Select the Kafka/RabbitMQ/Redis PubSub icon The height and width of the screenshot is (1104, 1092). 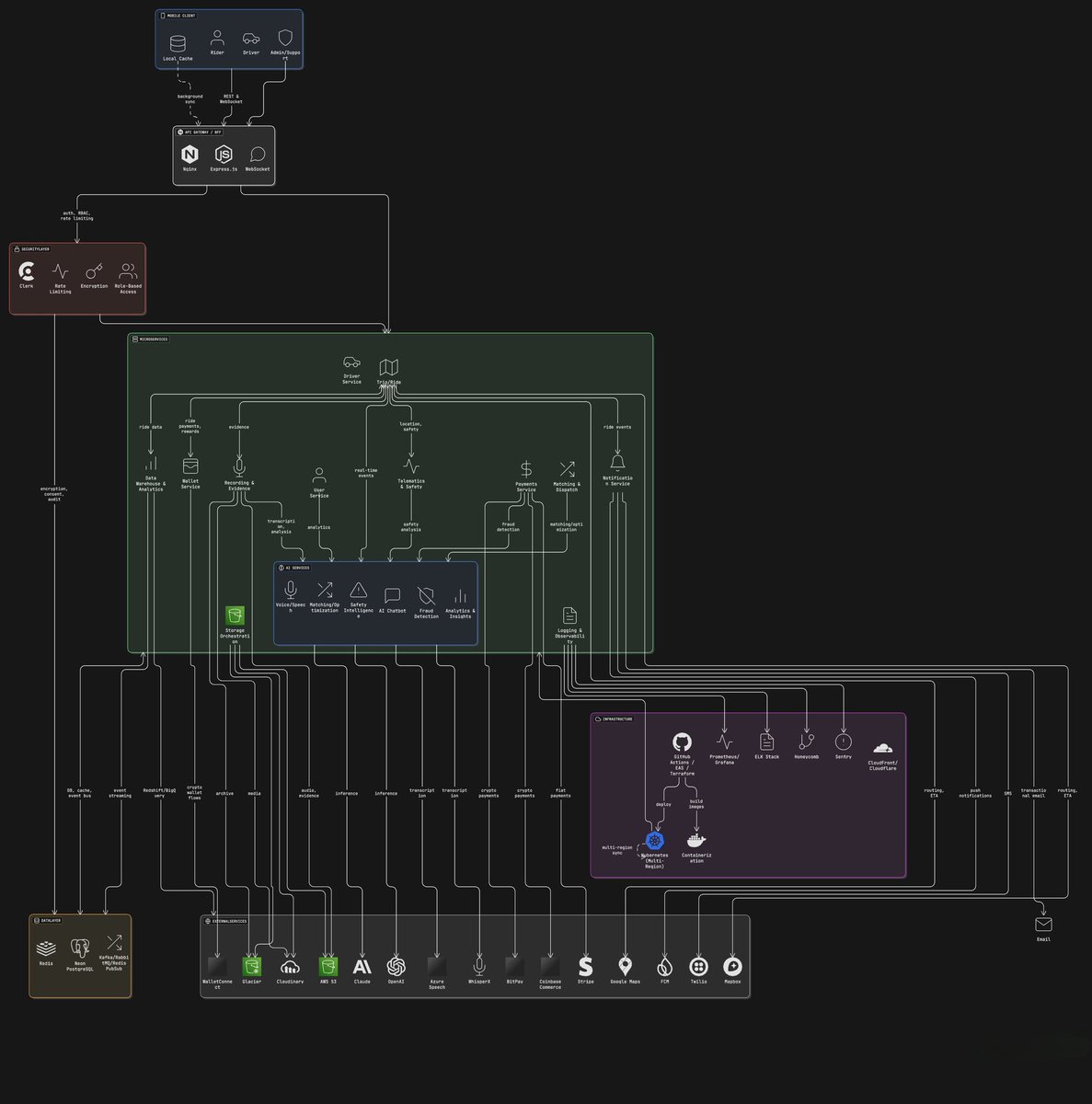point(114,943)
